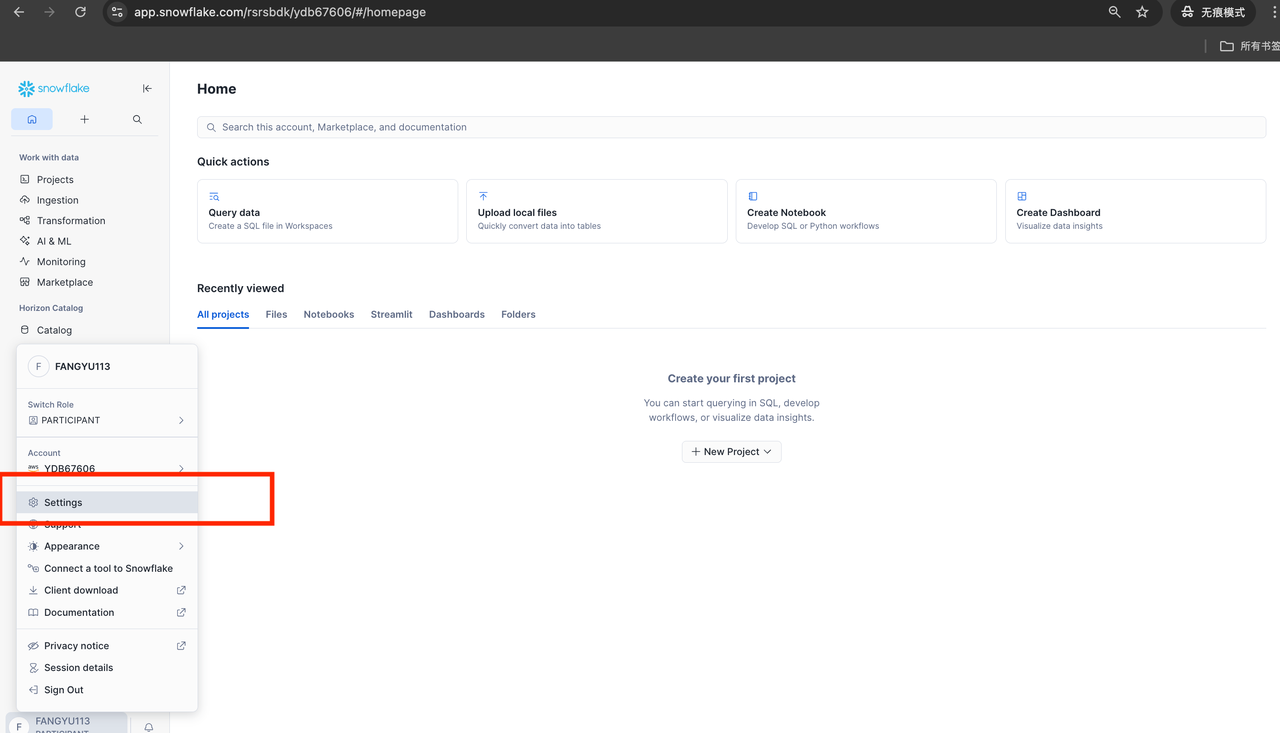
Task: Click the search account input field
Action: click(x=731, y=127)
